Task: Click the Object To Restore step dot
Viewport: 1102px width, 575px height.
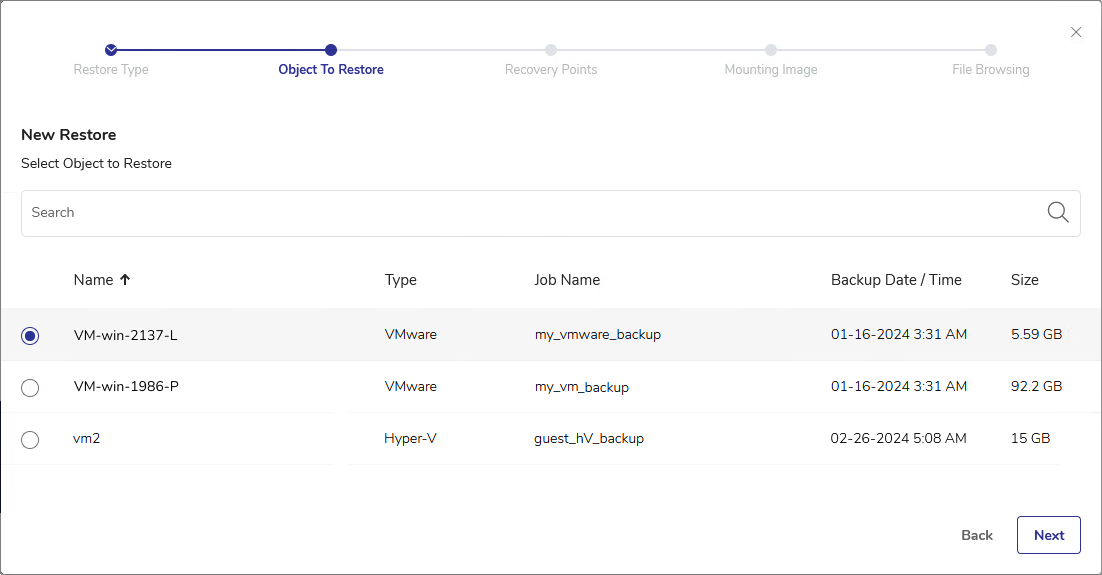Action: [x=331, y=50]
